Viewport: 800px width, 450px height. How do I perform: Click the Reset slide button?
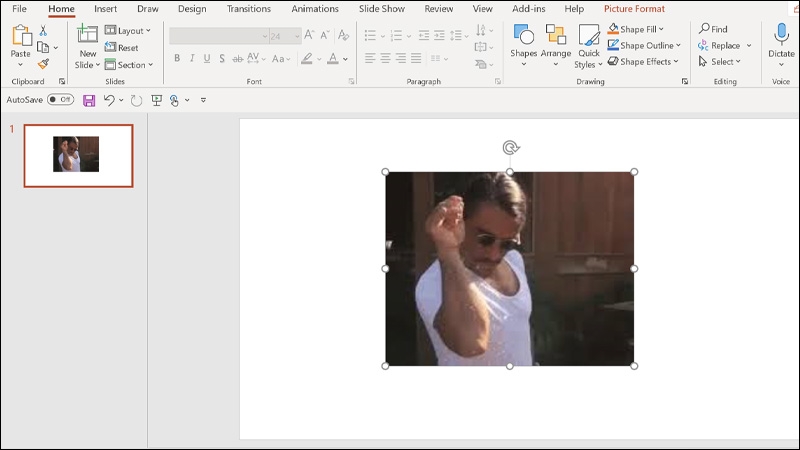[121, 47]
